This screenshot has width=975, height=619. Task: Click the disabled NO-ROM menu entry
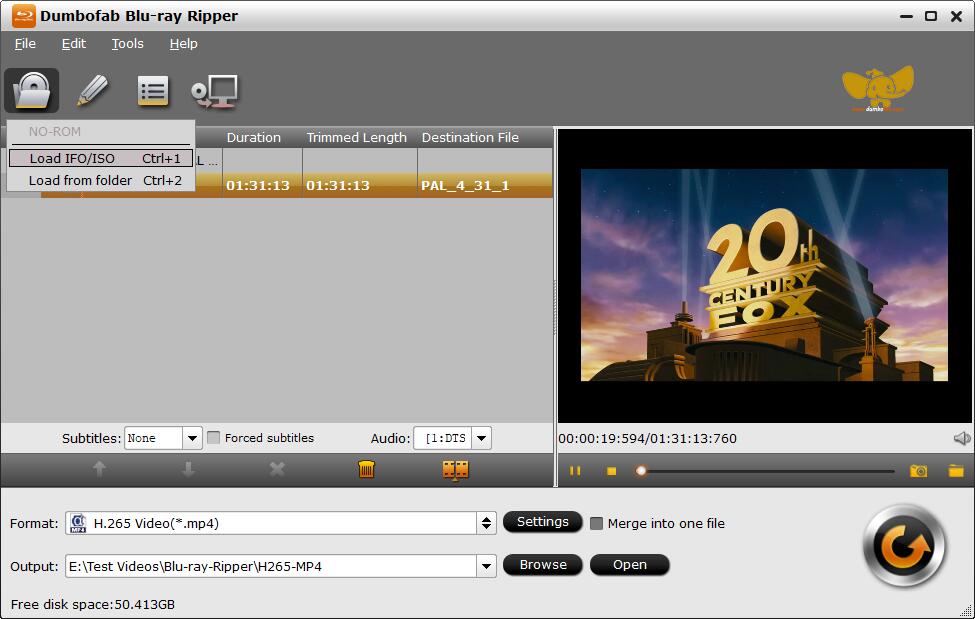pos(55,132)
